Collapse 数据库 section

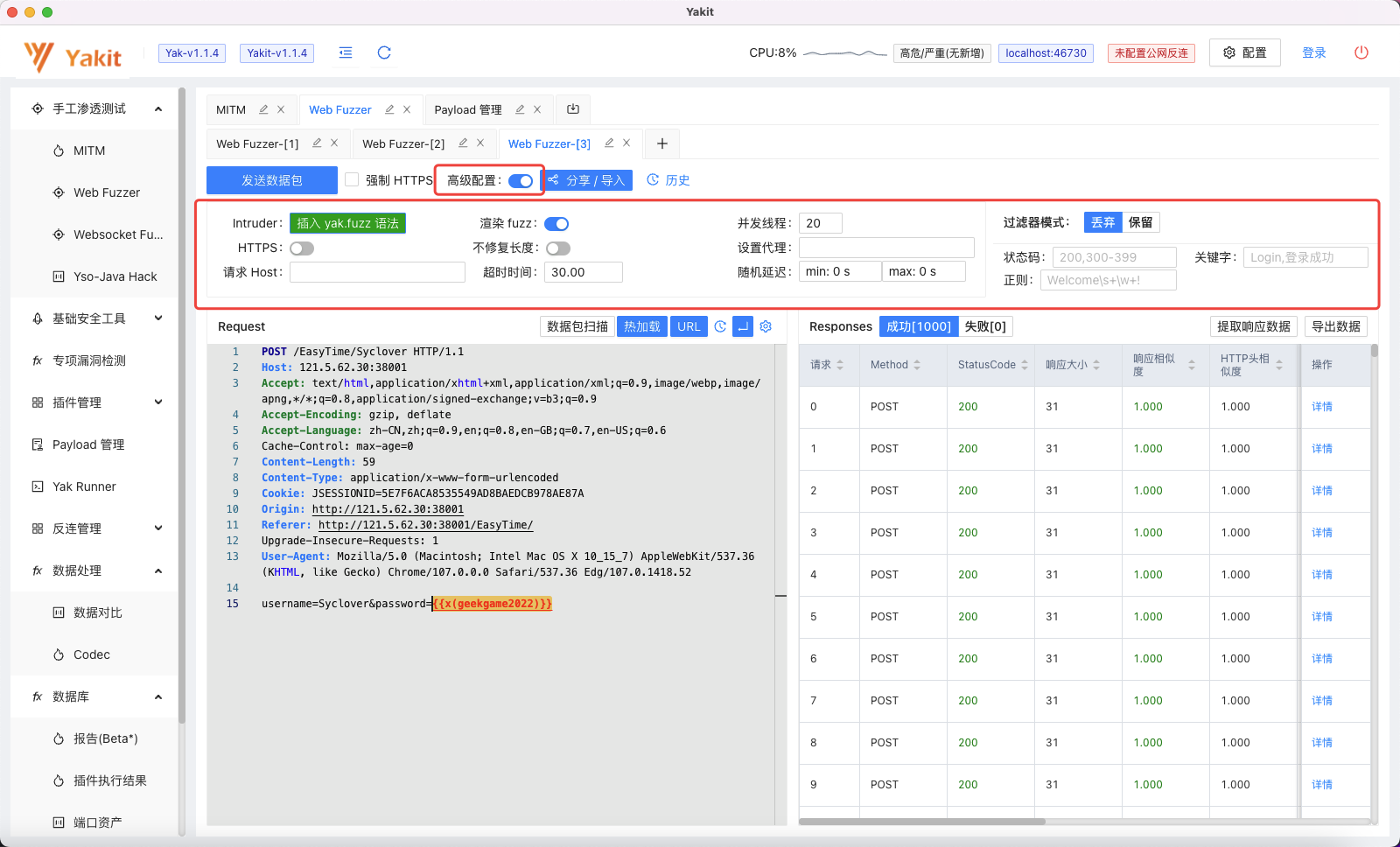(x=158, y=696)
